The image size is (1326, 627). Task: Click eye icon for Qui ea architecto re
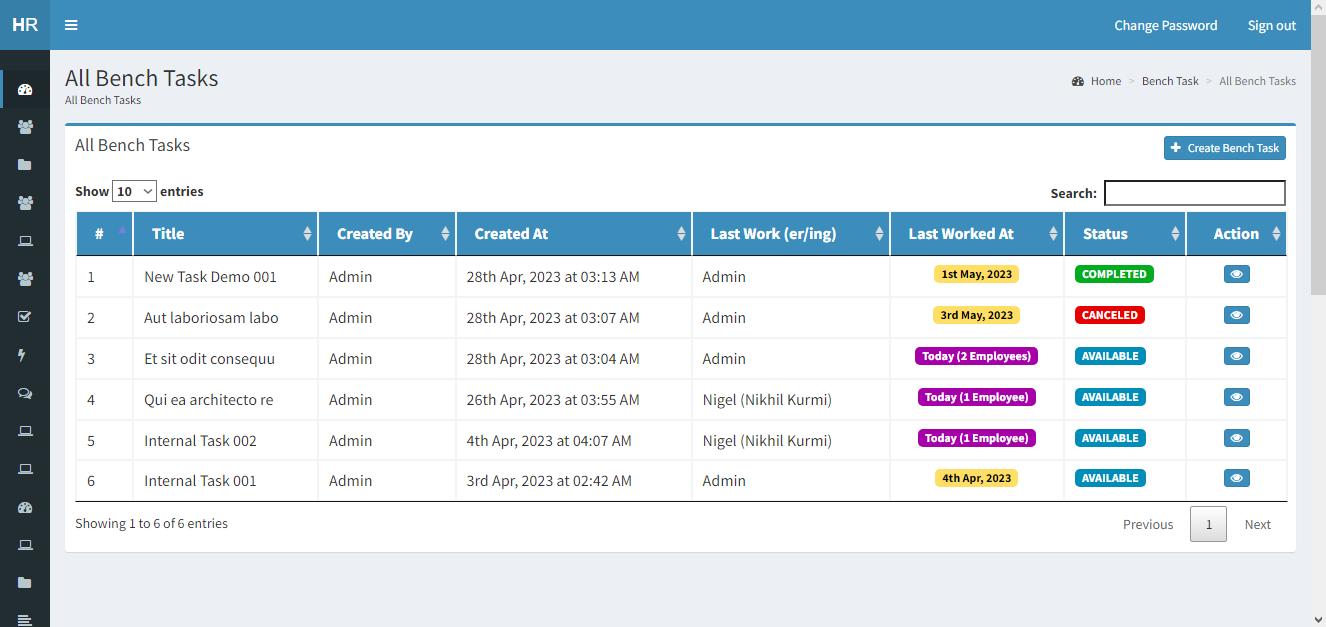pyautogui.click(x=1236, y=397)
